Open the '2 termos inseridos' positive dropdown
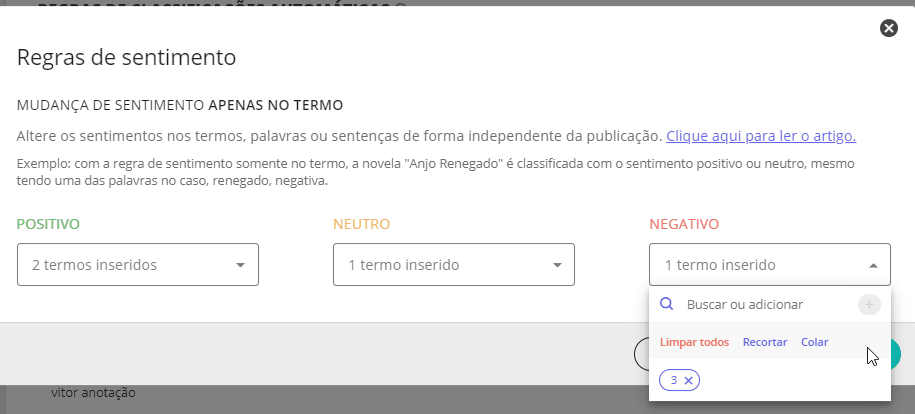915x414 pixels. [x=138, y=265]
